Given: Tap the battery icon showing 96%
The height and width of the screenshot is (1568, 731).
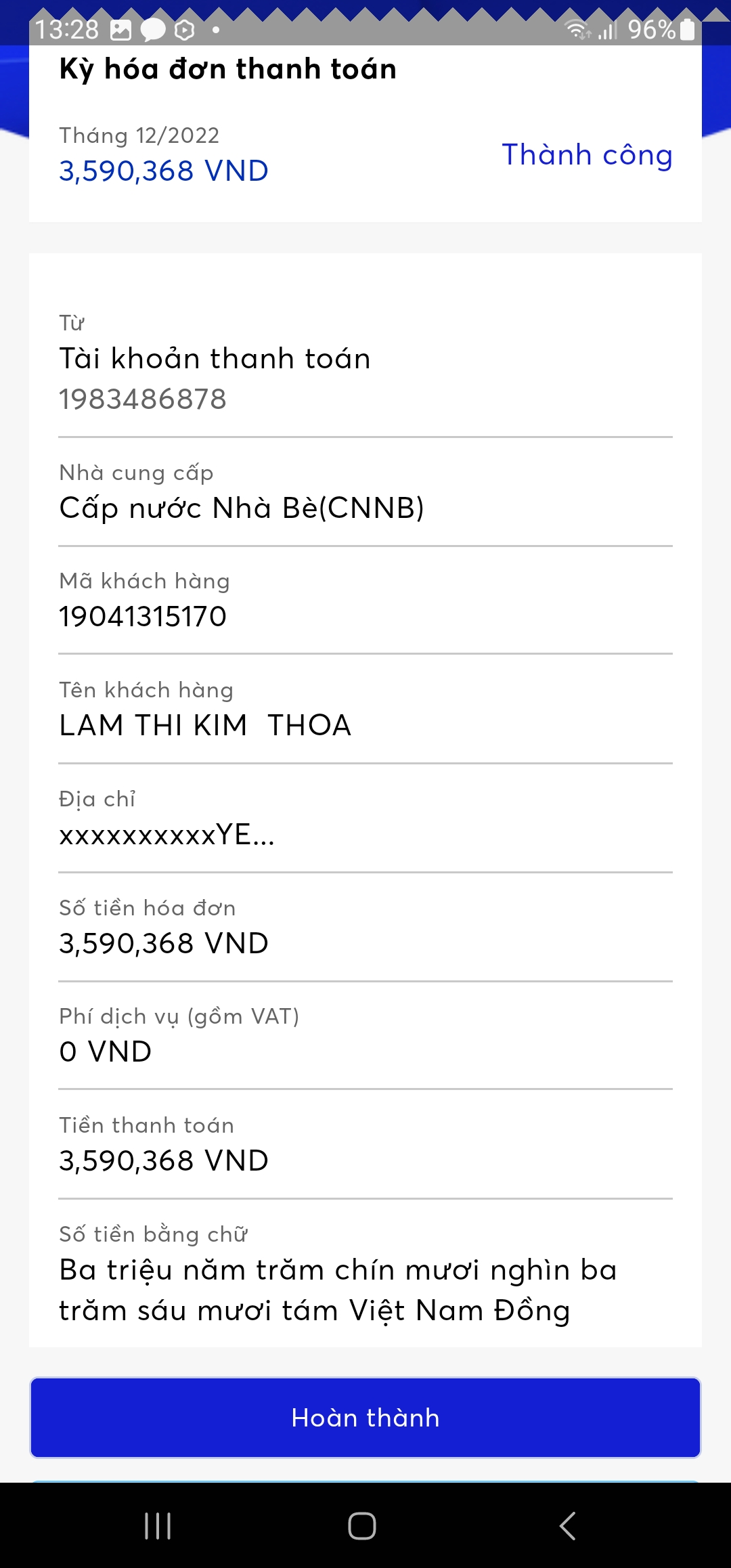Looking at the screenshot, I should pos(687,29).
